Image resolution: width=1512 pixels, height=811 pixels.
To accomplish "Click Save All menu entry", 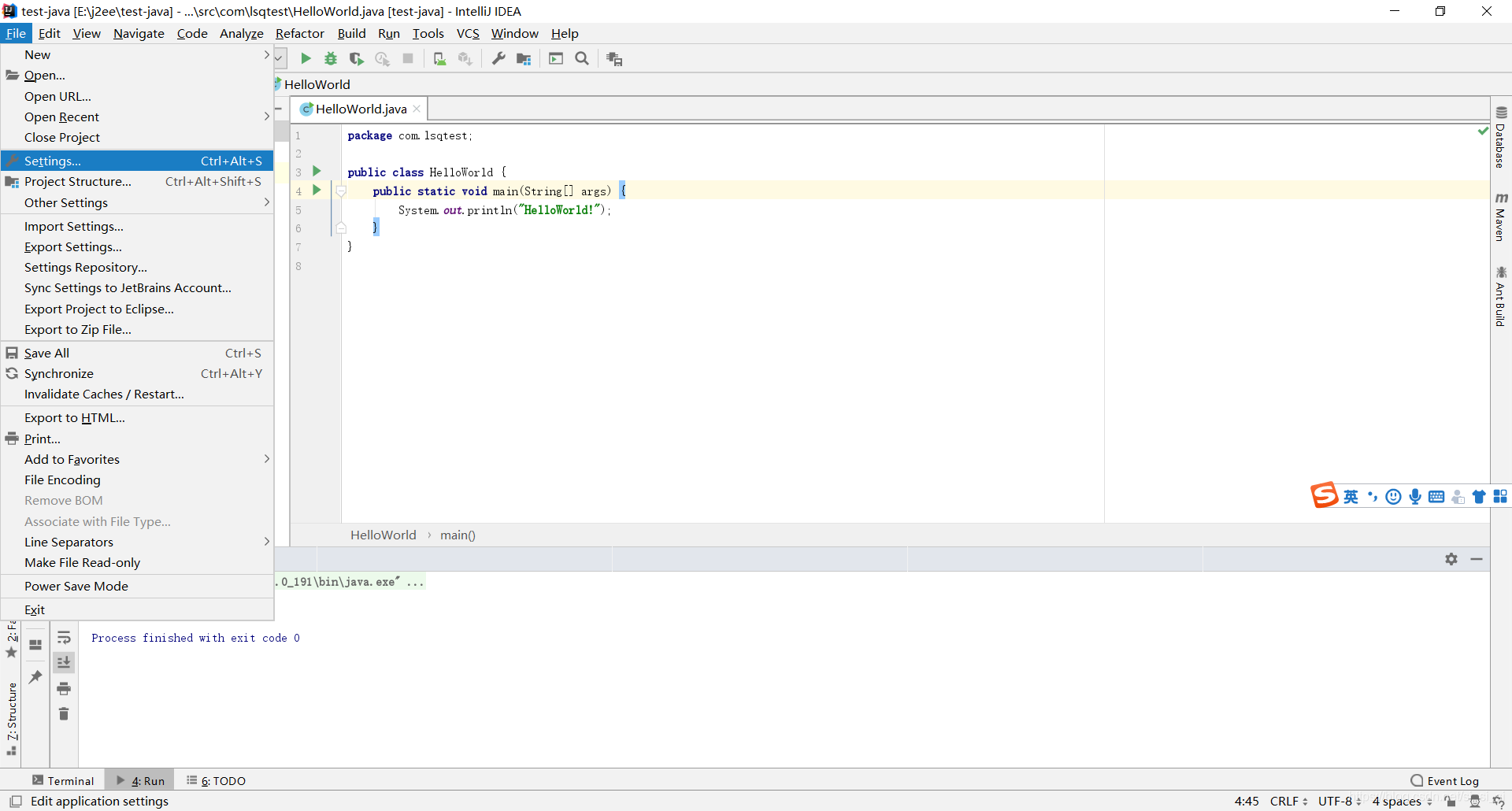I will click(x=137, y=353).
